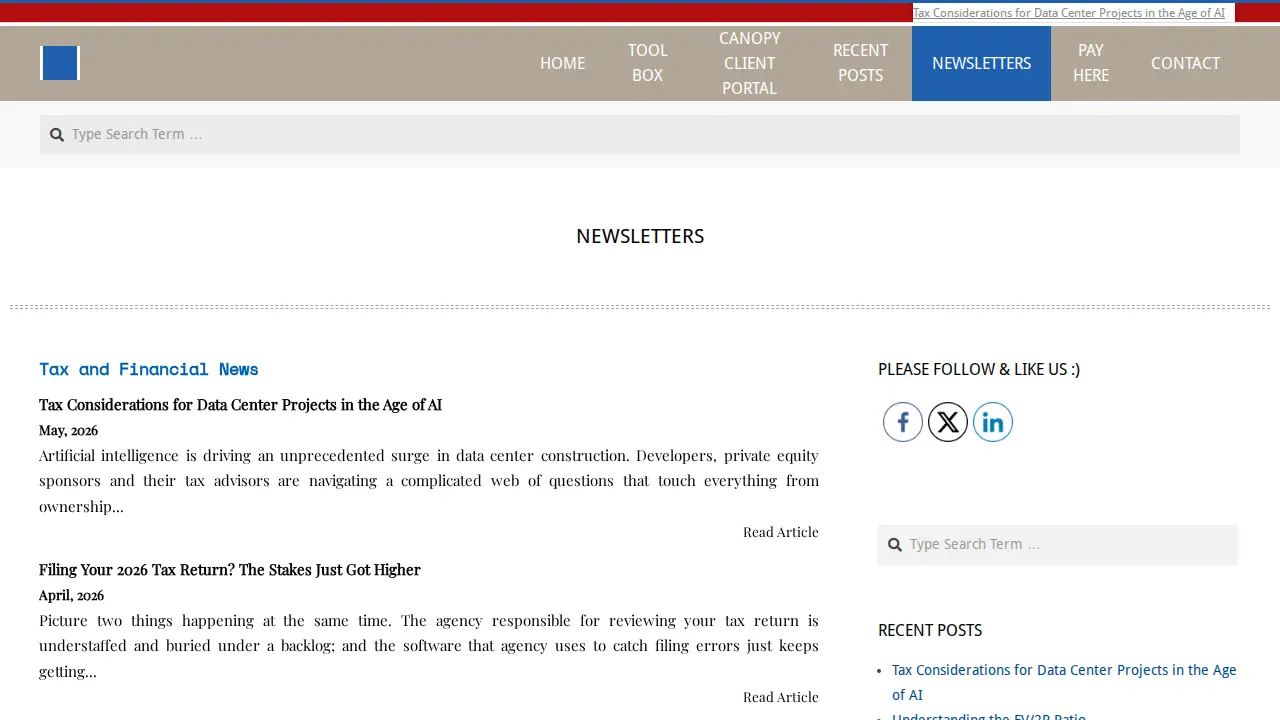This screenshot has height=720, width=1280.
Task: Select the Newsletters menu item
Action: click(981, 63)
